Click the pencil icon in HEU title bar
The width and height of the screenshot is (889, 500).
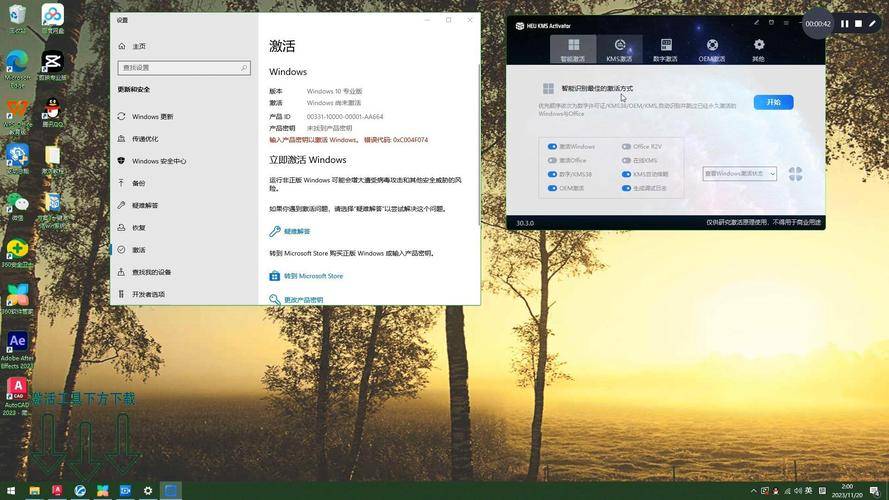tap(756, 23)
